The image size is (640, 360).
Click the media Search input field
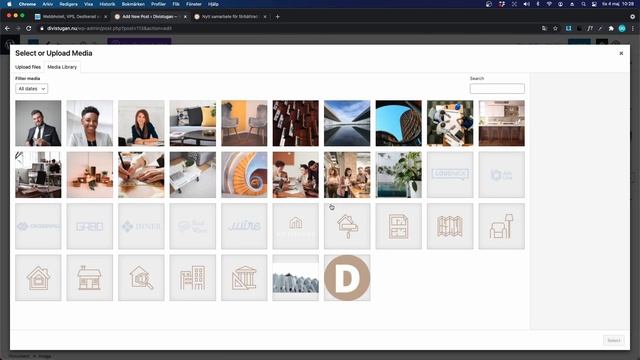pos(497,89)
